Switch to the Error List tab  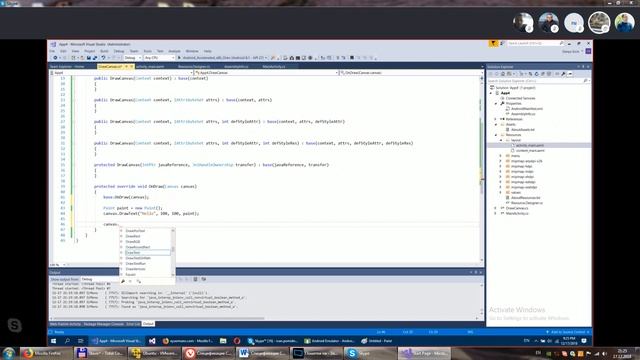click(133, 324)
